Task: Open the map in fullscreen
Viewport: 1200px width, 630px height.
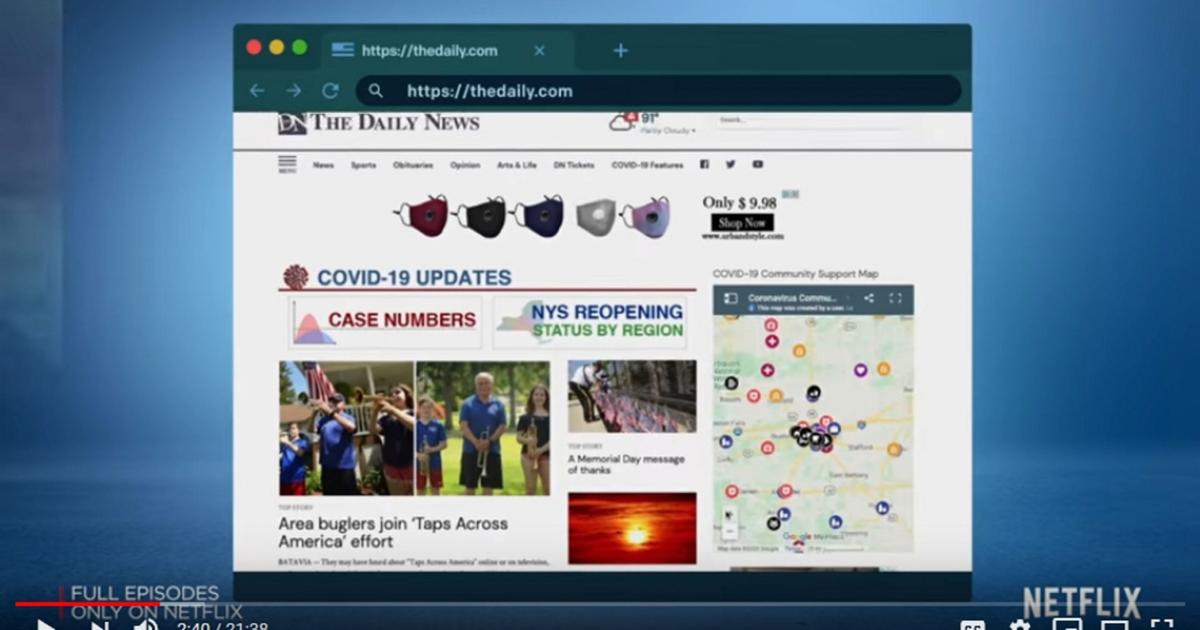Action: pos(895,298)
